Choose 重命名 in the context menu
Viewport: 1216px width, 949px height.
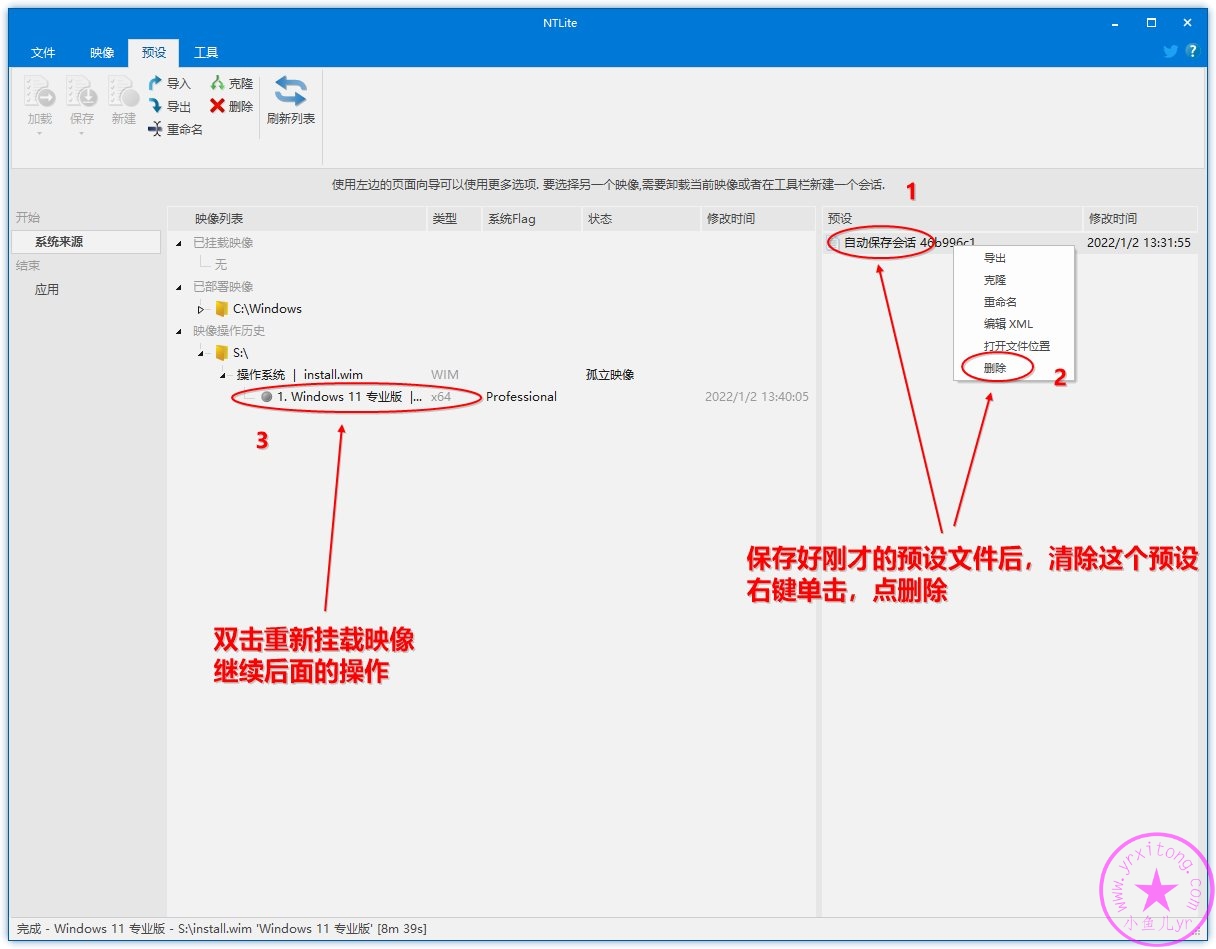pyautogui.click(x=1000, y=302)
